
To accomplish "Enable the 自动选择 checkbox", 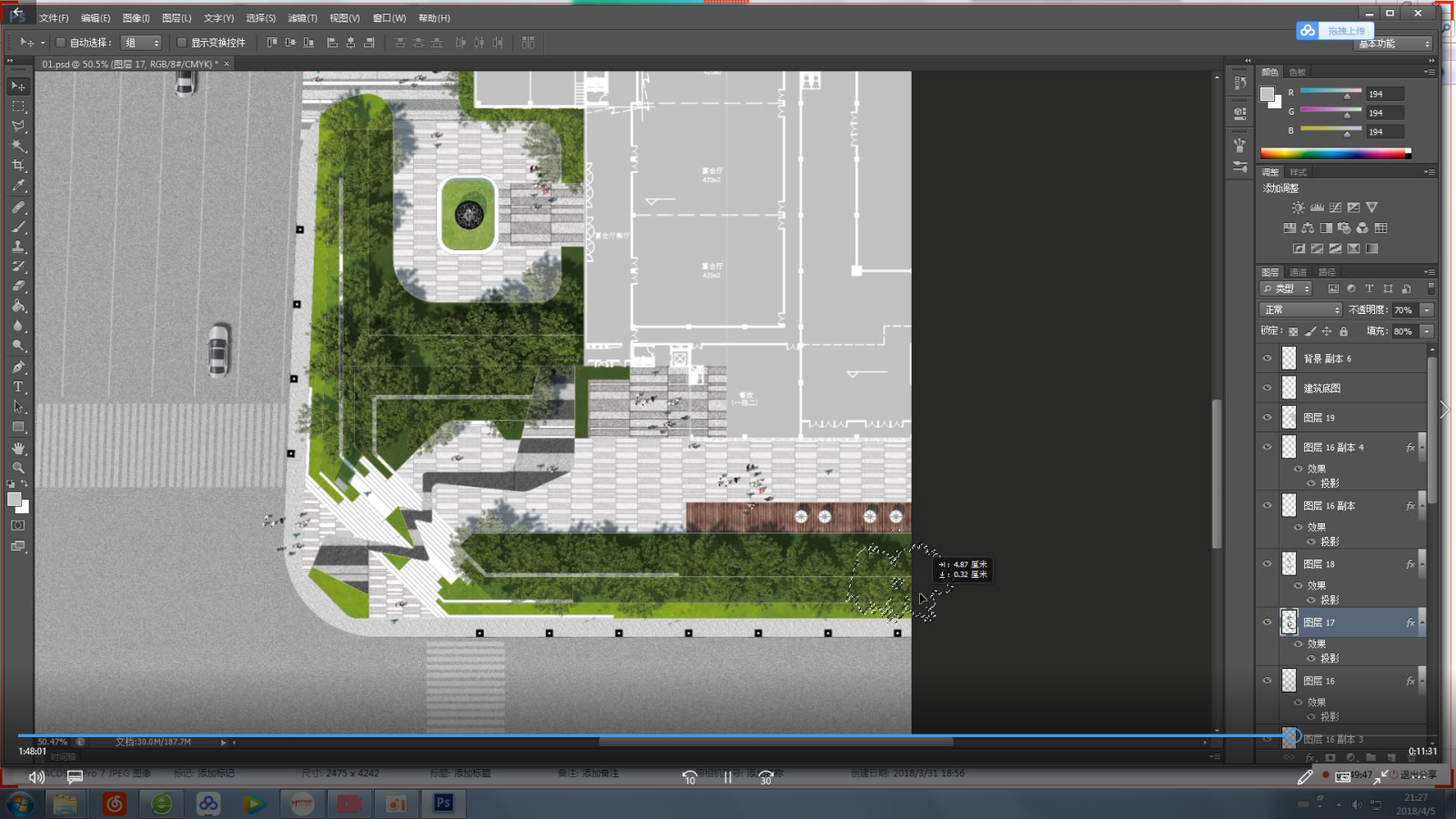I will pos(61,43).
